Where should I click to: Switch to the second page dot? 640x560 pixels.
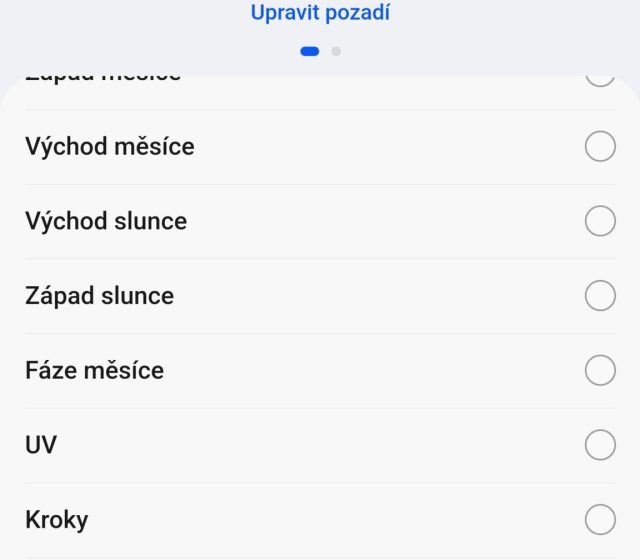tap(336, 51)
